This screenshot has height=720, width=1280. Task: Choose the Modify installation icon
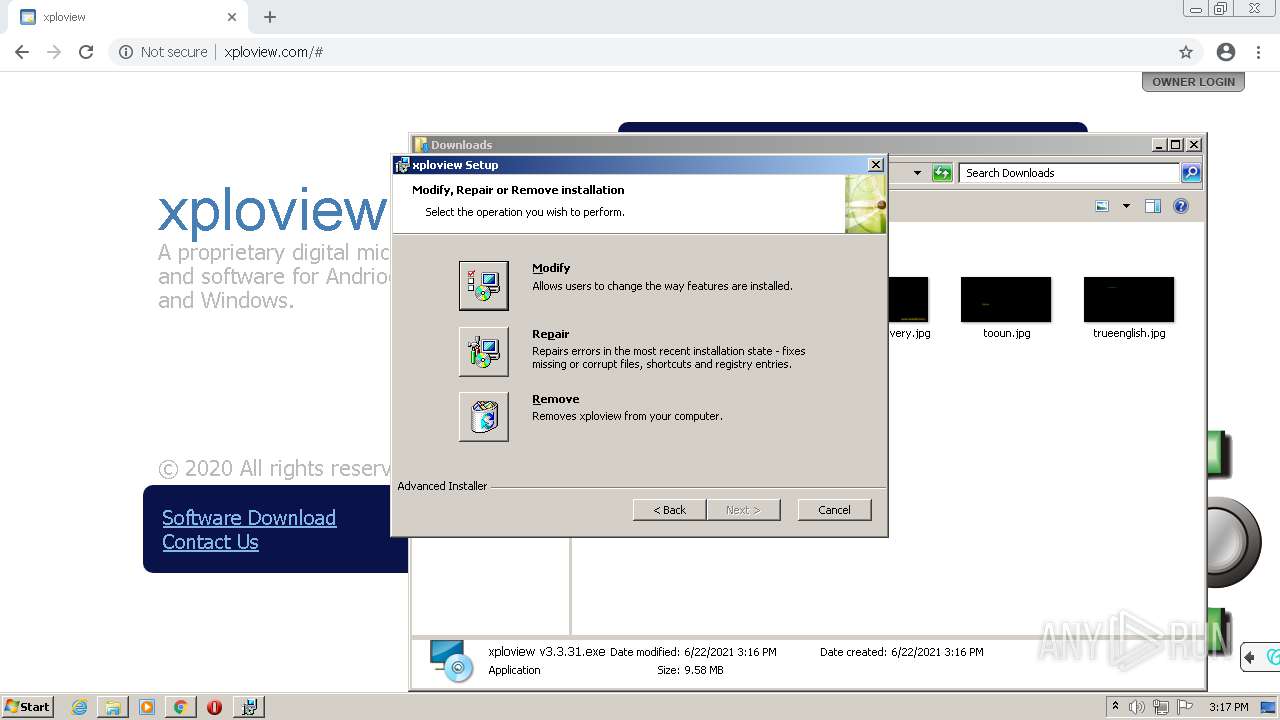pyautogui.click(x=484, y=286)
